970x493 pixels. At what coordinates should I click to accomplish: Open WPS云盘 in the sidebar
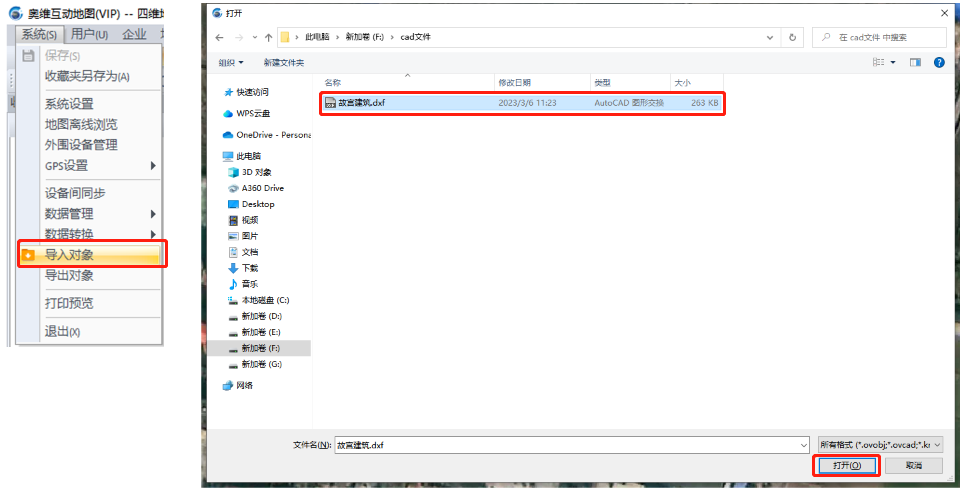254,113
